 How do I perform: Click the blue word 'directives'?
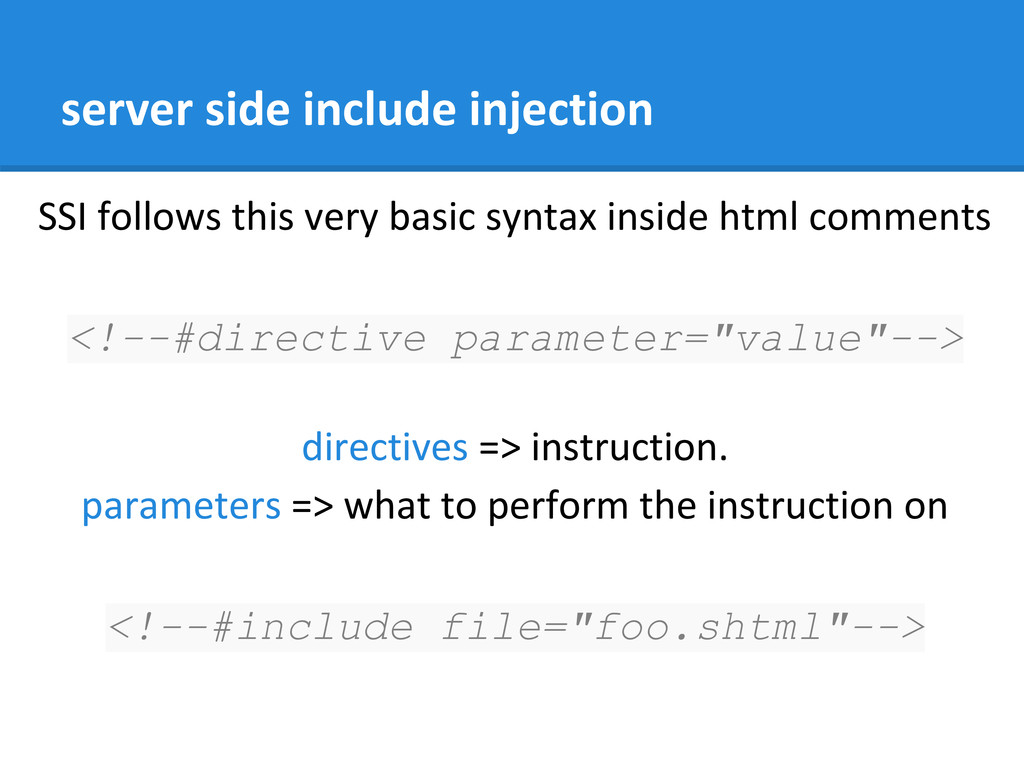385,447
